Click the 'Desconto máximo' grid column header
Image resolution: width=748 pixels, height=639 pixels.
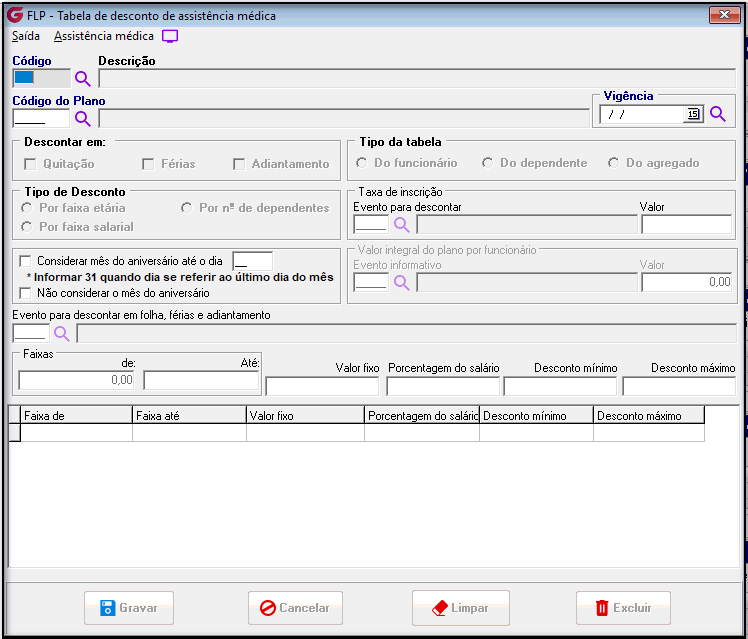coord(649,415)
